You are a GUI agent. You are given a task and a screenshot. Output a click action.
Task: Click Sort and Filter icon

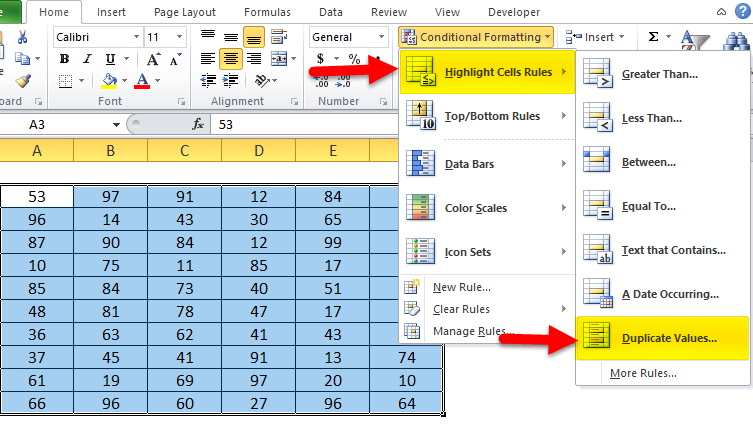(x=695, y=39)
